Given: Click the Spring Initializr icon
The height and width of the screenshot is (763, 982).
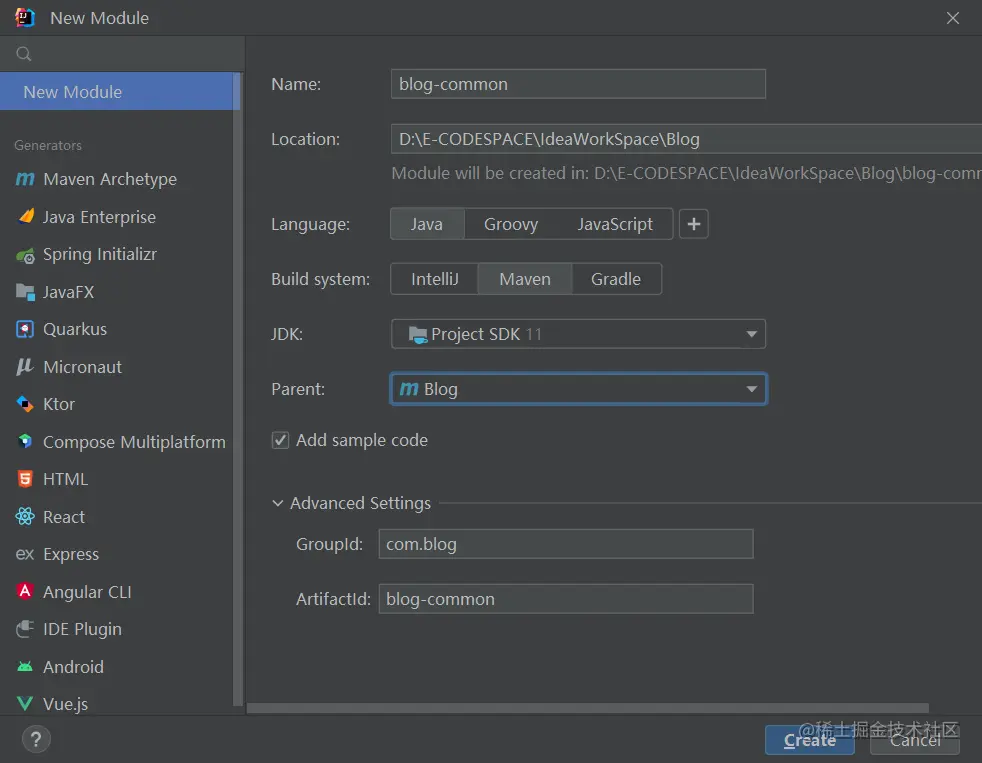Looking at the screenshot, I should click(x=25, y=255).
